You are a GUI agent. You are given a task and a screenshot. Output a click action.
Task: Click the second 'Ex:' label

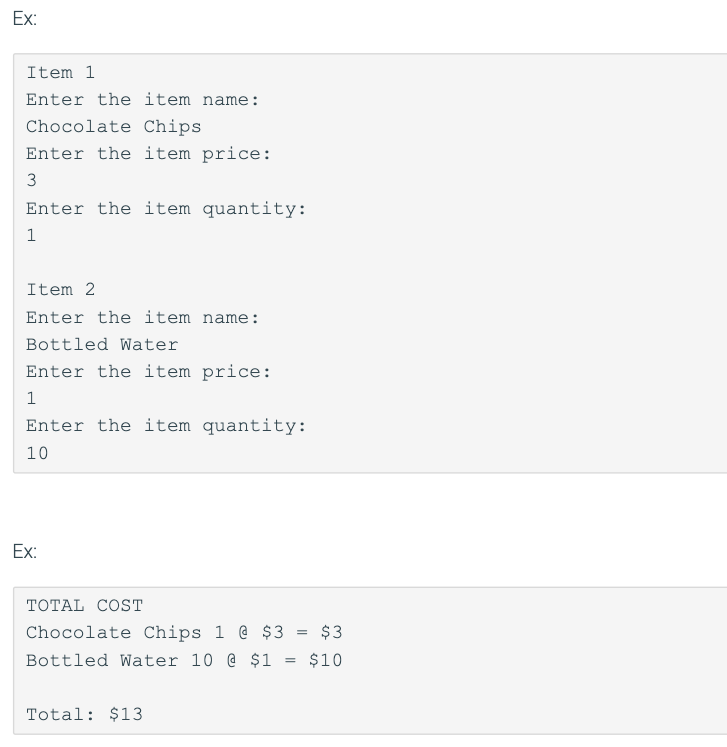[25, 551]
